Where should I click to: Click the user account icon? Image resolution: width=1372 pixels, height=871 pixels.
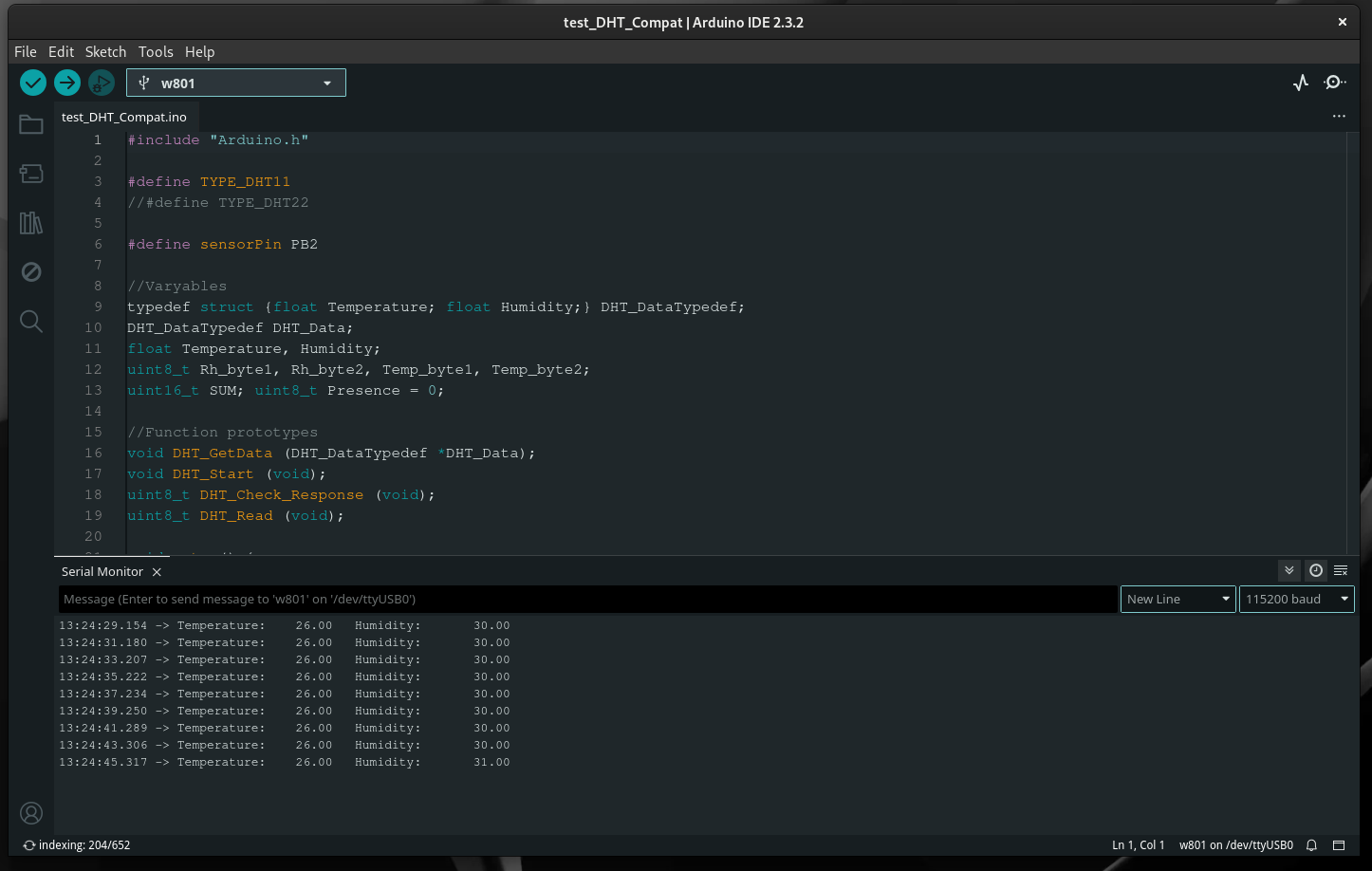(31, 813)
